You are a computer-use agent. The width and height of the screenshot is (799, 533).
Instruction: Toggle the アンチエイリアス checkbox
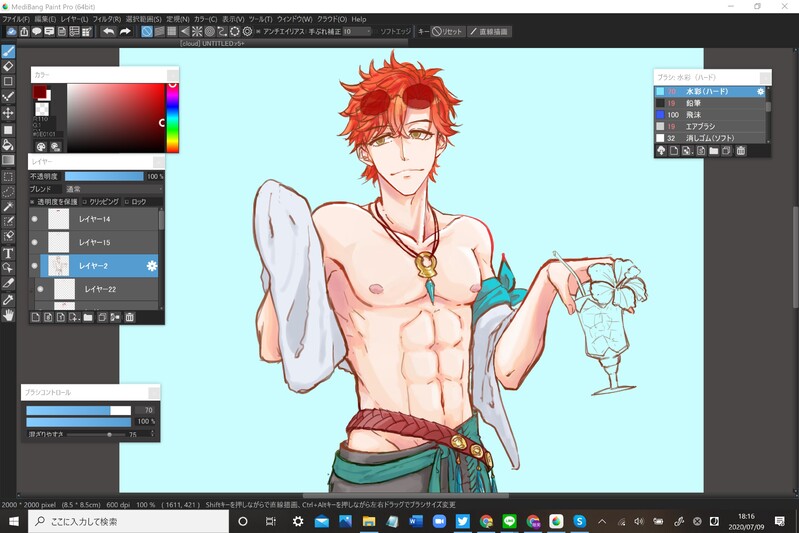[258, 32]
